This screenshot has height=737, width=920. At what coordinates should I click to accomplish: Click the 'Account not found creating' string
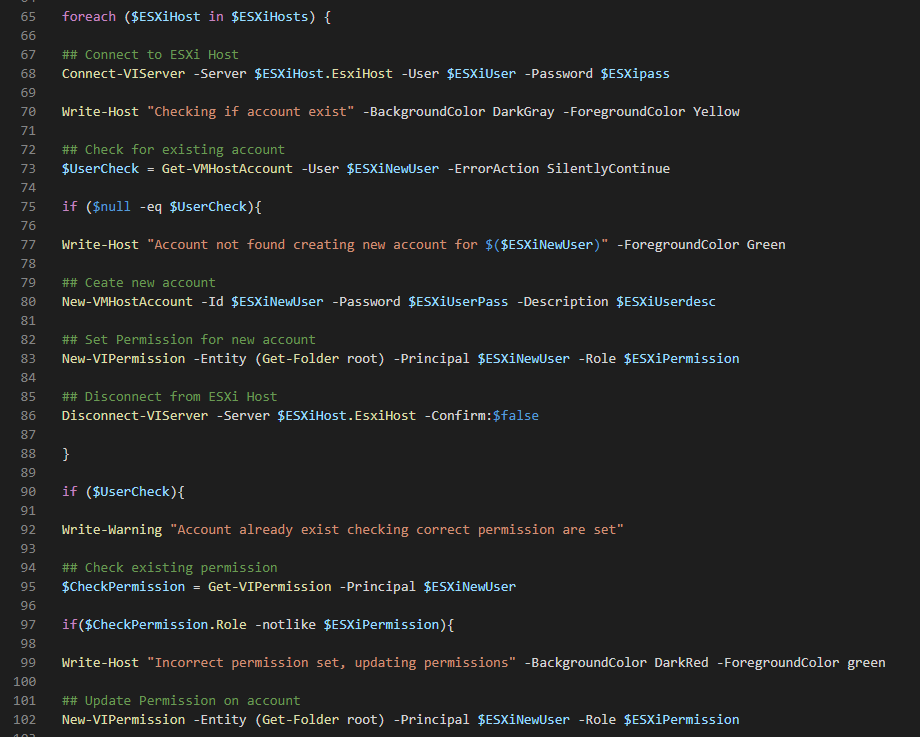[378, 245]
